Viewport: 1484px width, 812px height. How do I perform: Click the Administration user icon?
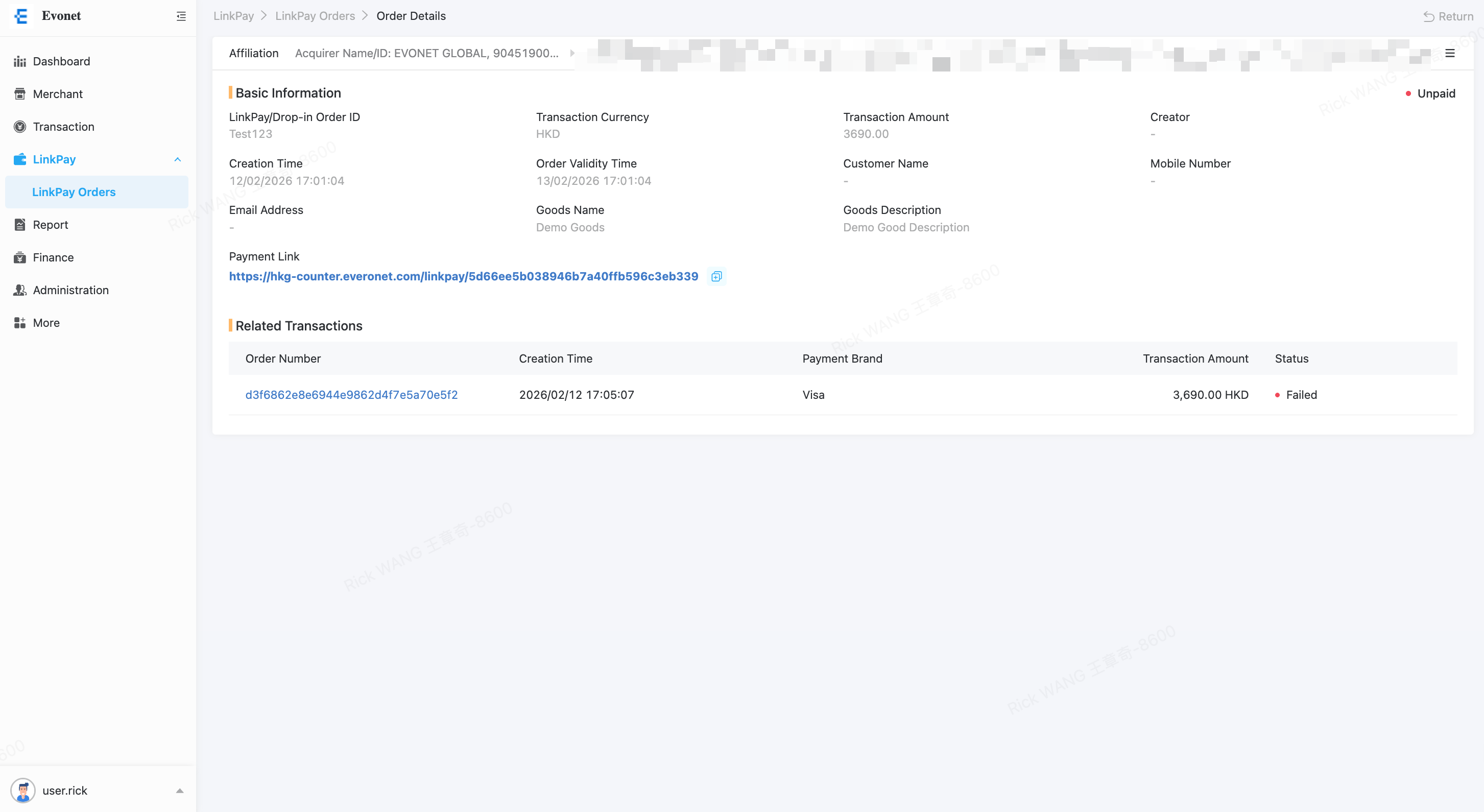tap(19, 290)
